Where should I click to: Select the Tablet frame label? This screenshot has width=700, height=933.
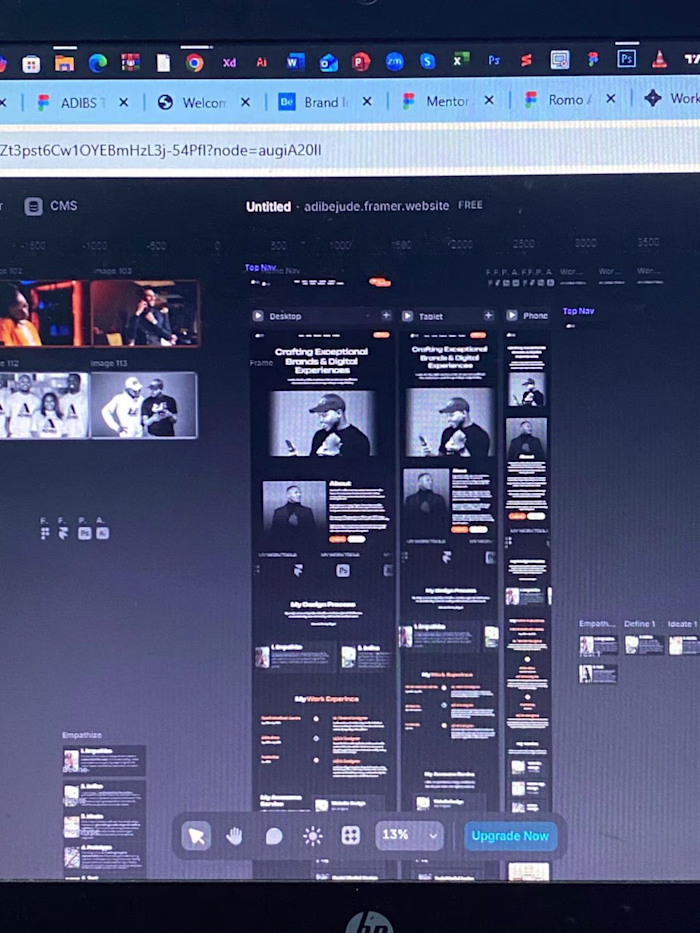pos(431,317)
